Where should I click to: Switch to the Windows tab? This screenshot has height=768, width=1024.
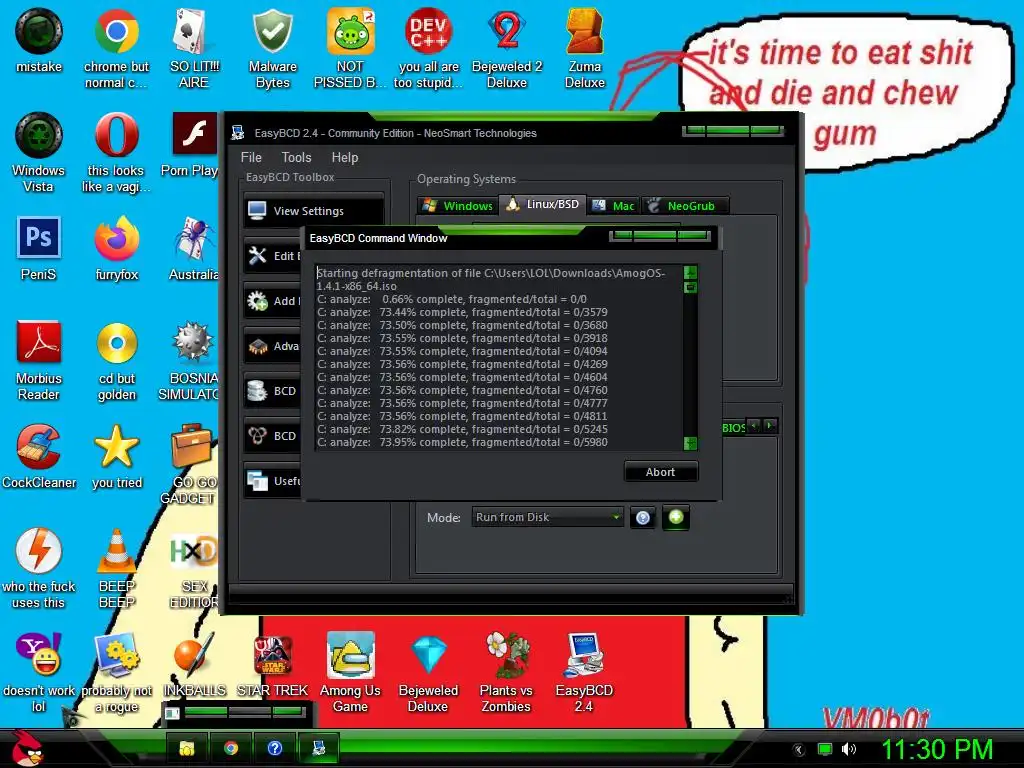pos(458,206)
